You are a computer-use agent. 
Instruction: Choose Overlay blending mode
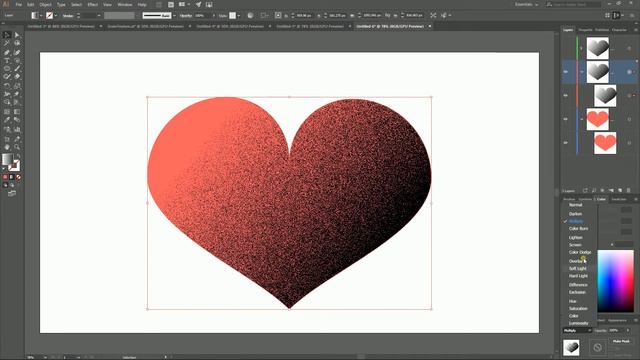577,261
